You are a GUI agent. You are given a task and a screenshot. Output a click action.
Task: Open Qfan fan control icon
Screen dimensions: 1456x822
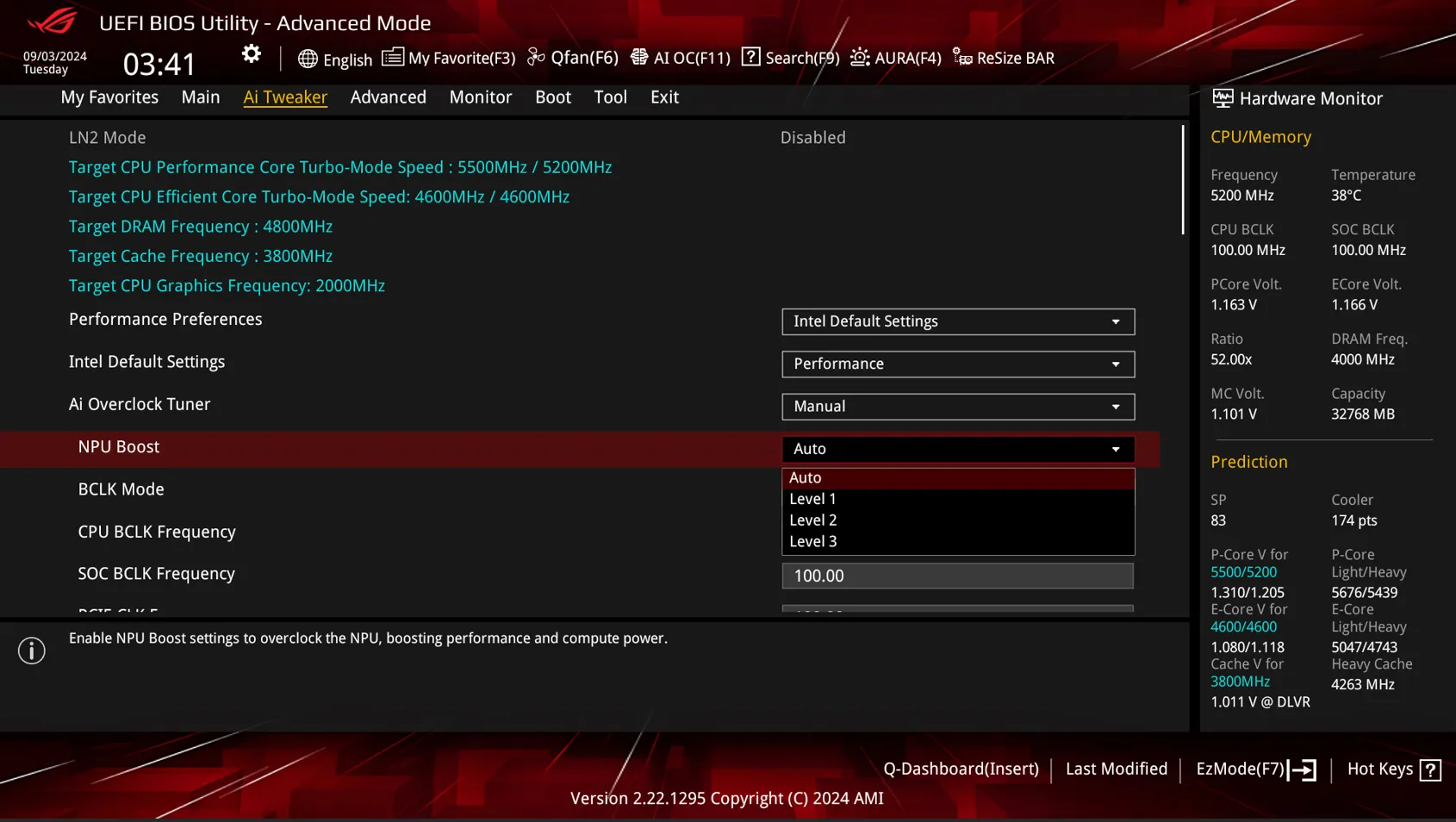(536, 58)
